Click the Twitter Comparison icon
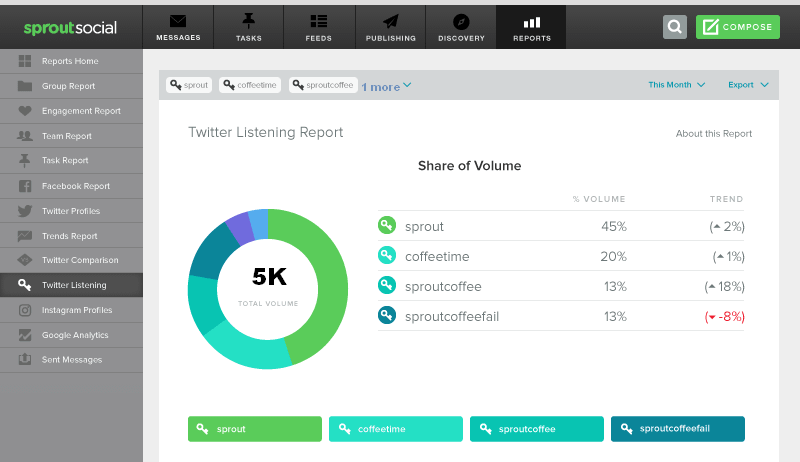Screen dimensions: 800x462 24,260
